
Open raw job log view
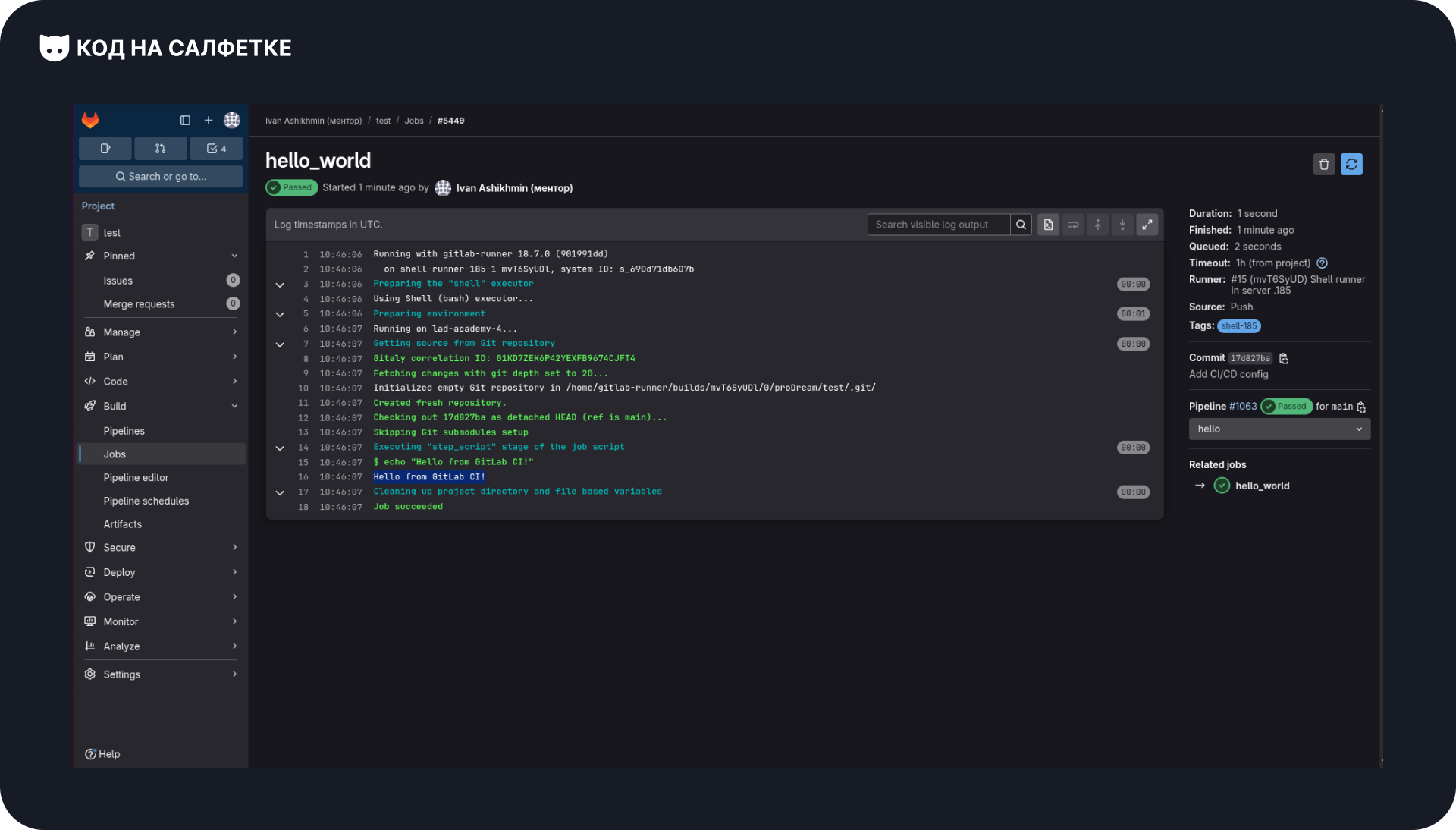pyautogui.click(x=1048, y=225)
